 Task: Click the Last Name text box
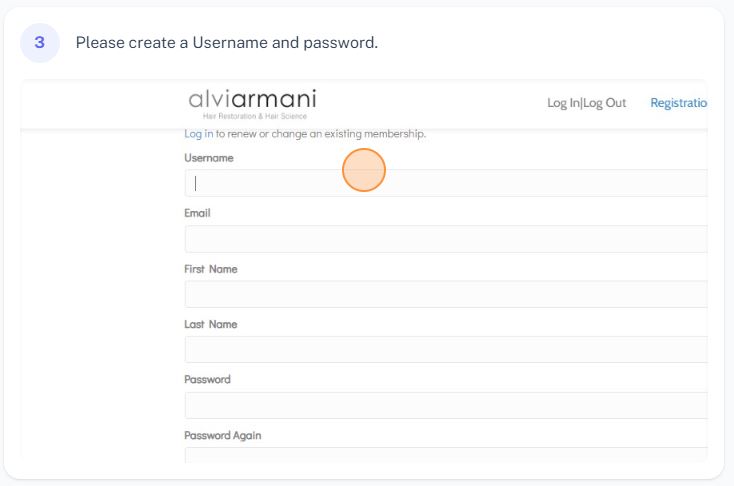click(x=445, y=349)
